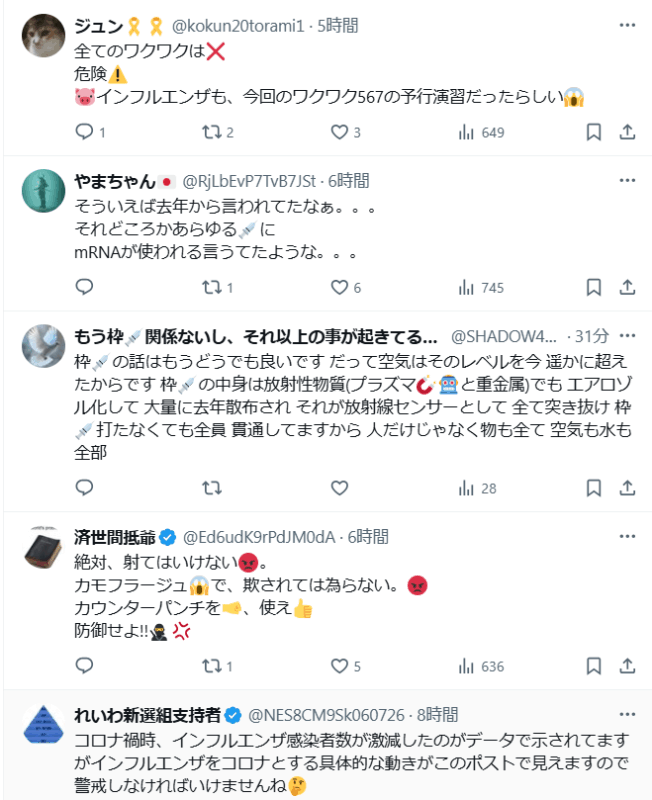Open more options on the SHADOW4 tweet
Image resolution: width=652 pixels, height=800 pixels.
(x=627, y=334)
